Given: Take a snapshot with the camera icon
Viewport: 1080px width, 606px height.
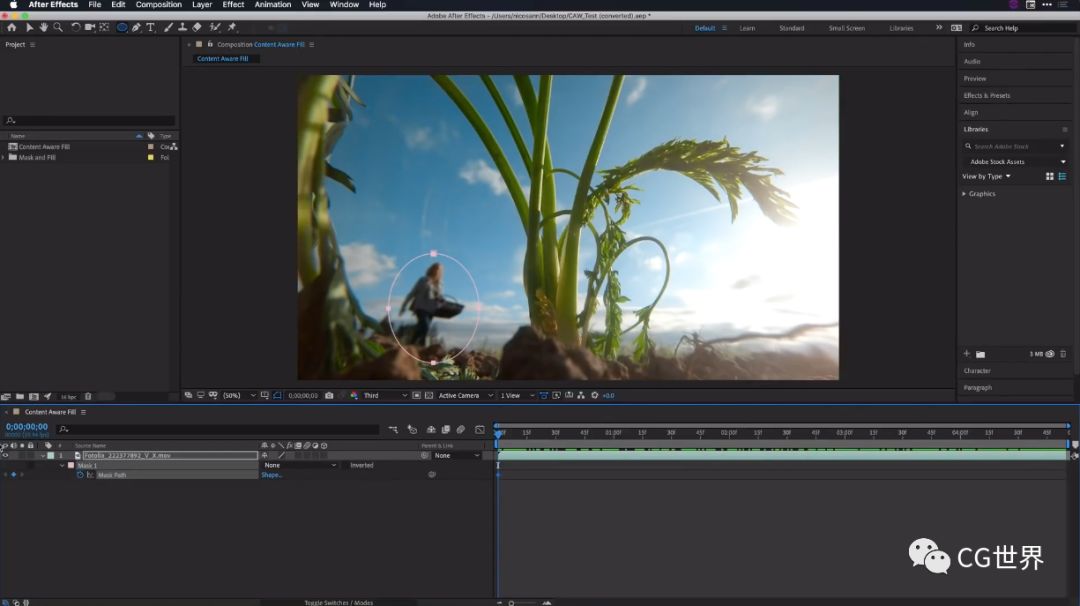Looking at the screenshot, I should pos(329,395).
